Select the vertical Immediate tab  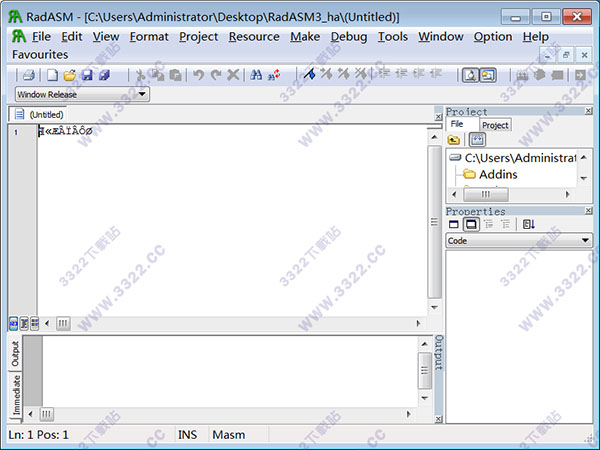click(15, 395)
